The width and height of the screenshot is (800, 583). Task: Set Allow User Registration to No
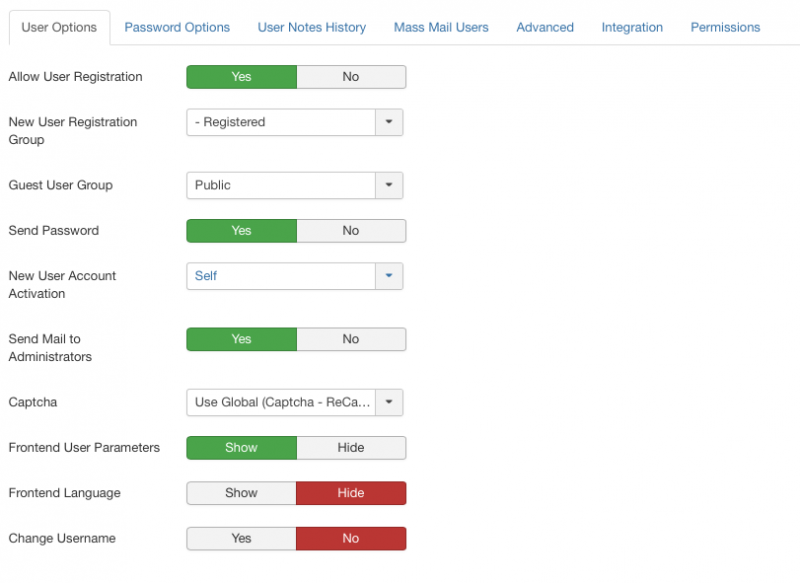(351, 77)
